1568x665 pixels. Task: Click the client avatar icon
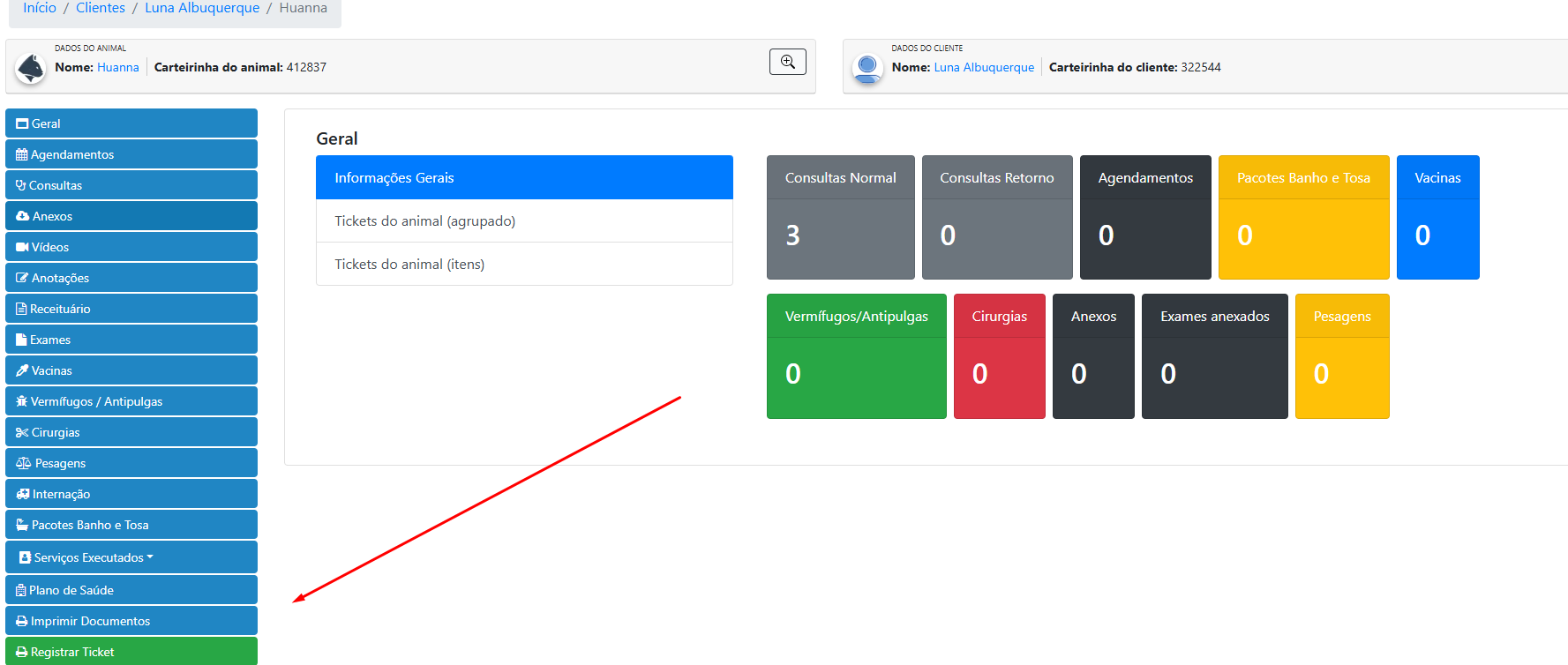867,68
